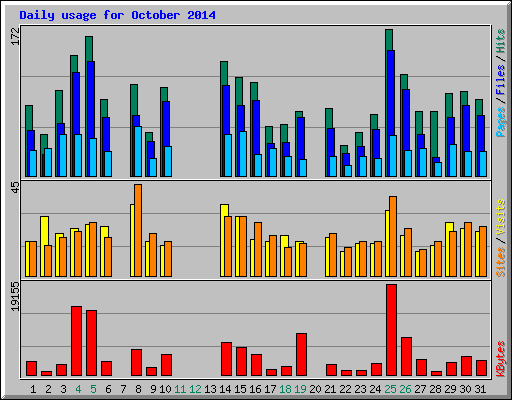512x400 pixels.
Task: Click day label 8 on the x-axis
Action: (138, 389)
